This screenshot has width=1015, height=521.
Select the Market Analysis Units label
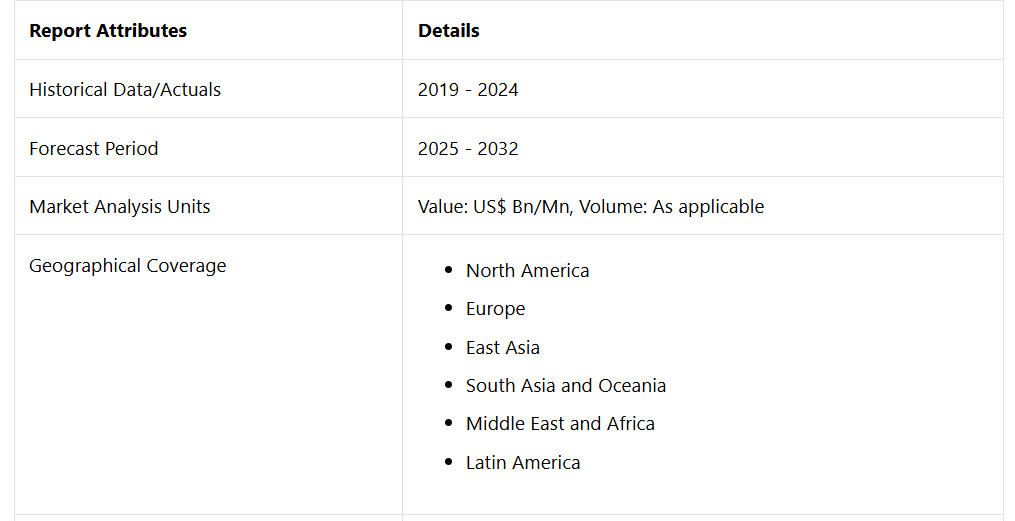pos(120,207)
